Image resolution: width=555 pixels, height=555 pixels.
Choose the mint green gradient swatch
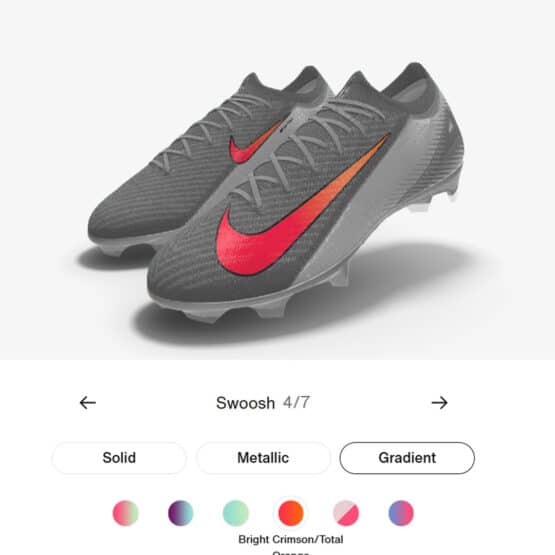tap(236, 513)
